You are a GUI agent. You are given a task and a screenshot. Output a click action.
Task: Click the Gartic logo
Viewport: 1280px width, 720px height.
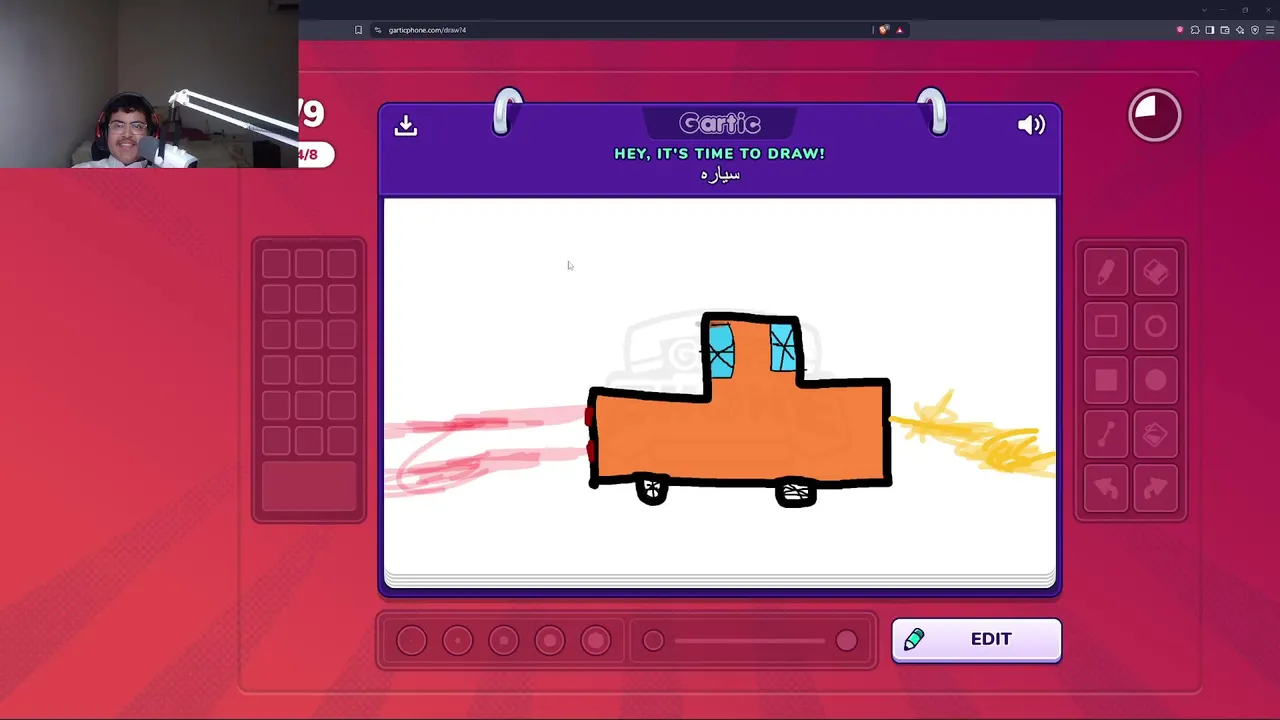[x=720, y=124]
